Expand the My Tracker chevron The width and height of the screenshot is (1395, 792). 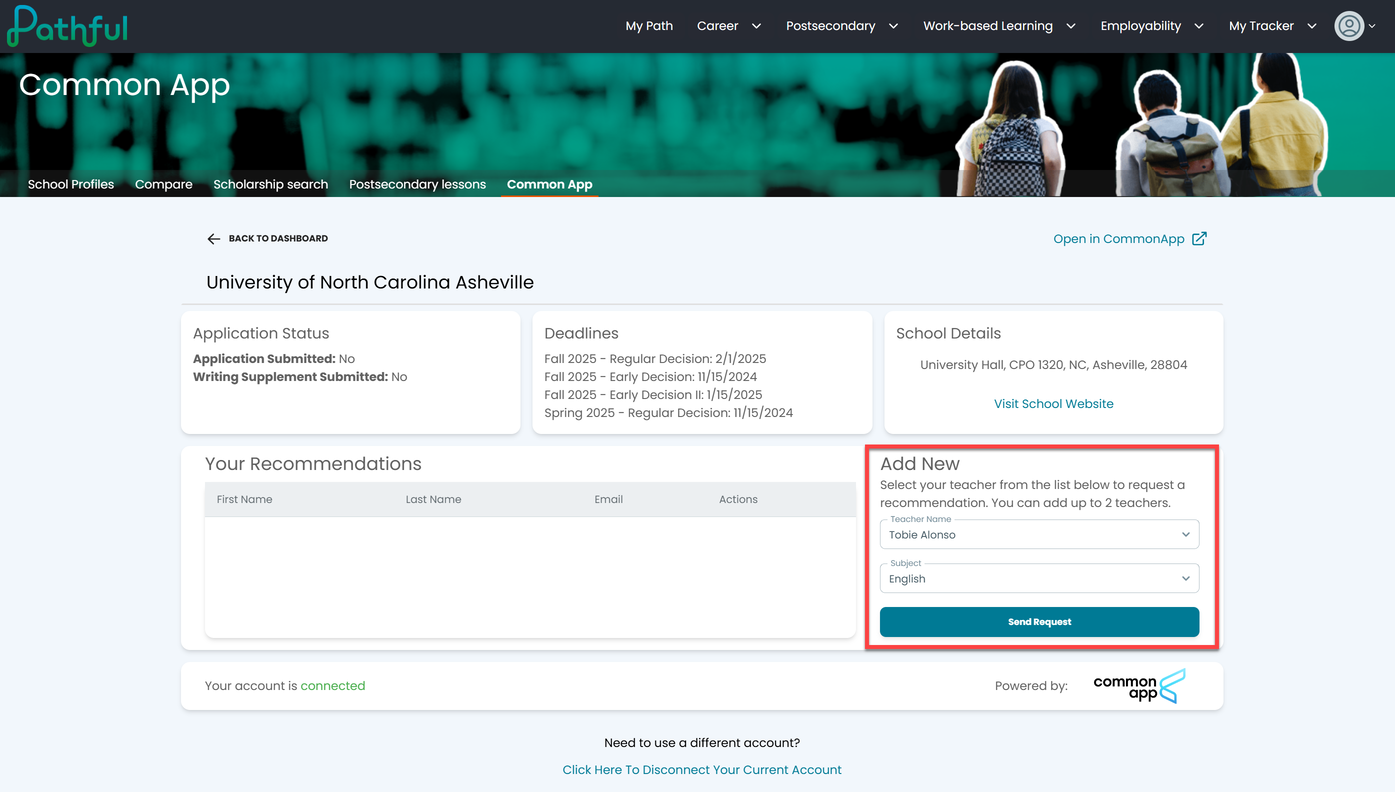[x=1312, y=26]
